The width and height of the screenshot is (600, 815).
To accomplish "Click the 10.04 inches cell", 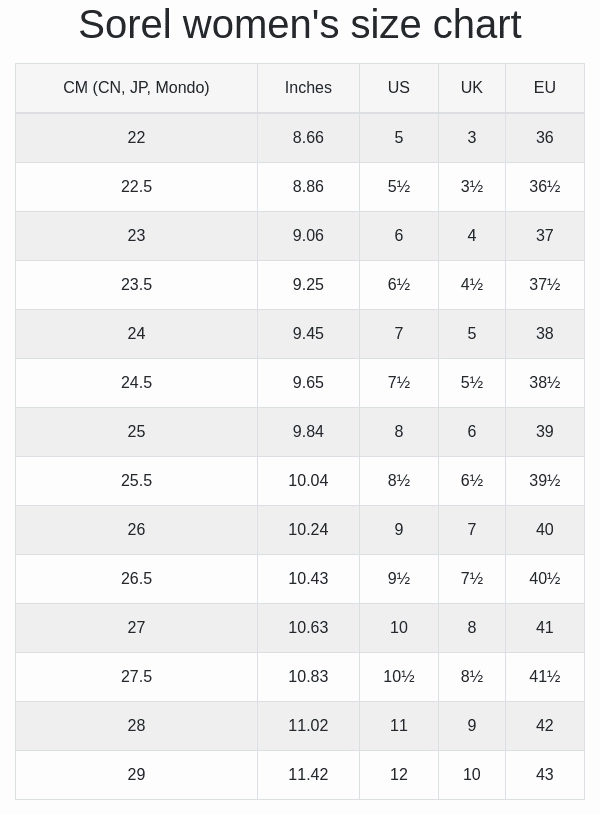I will click(308, 481).
